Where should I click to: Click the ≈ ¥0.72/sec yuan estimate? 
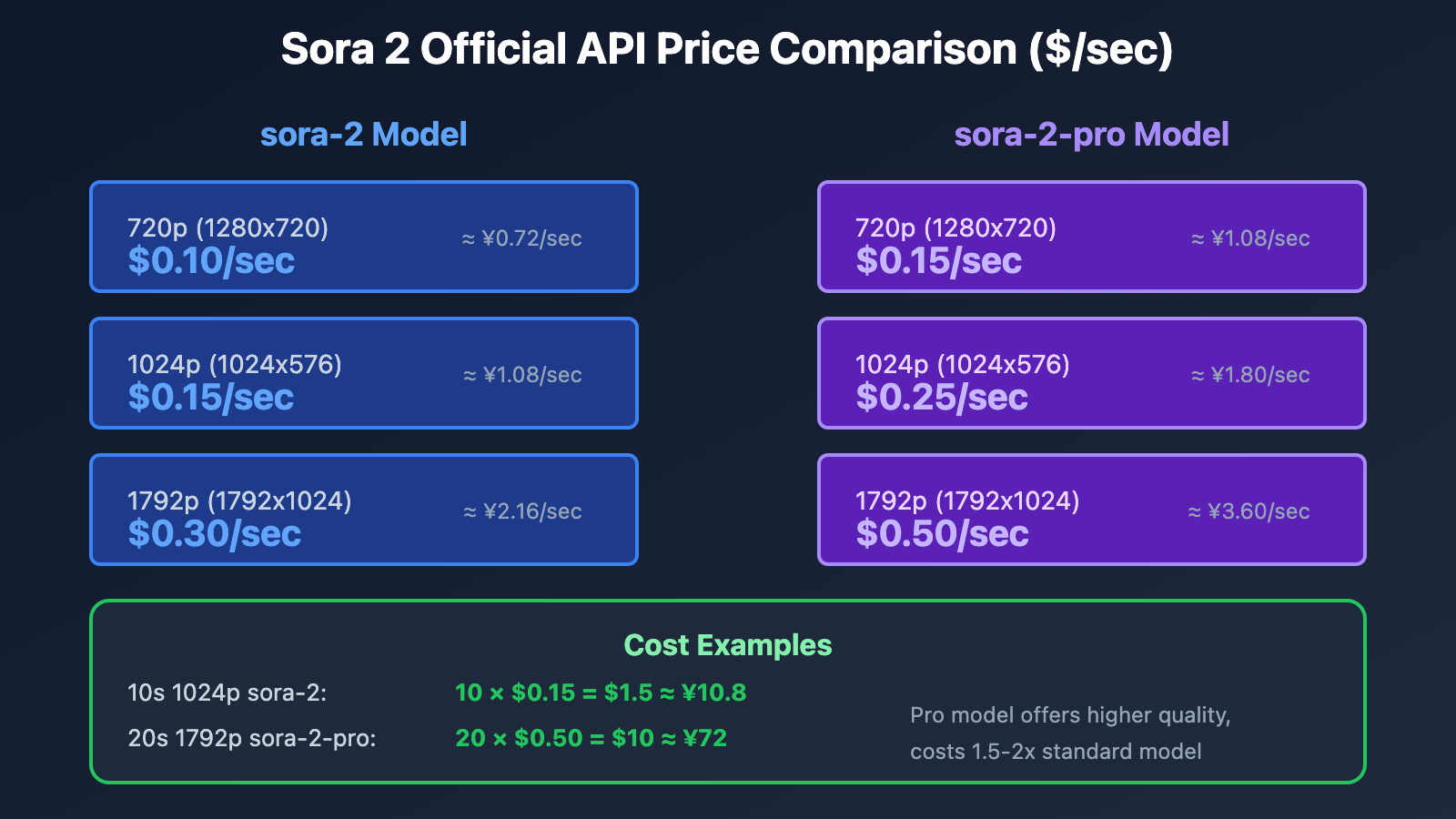pos(521,238)
